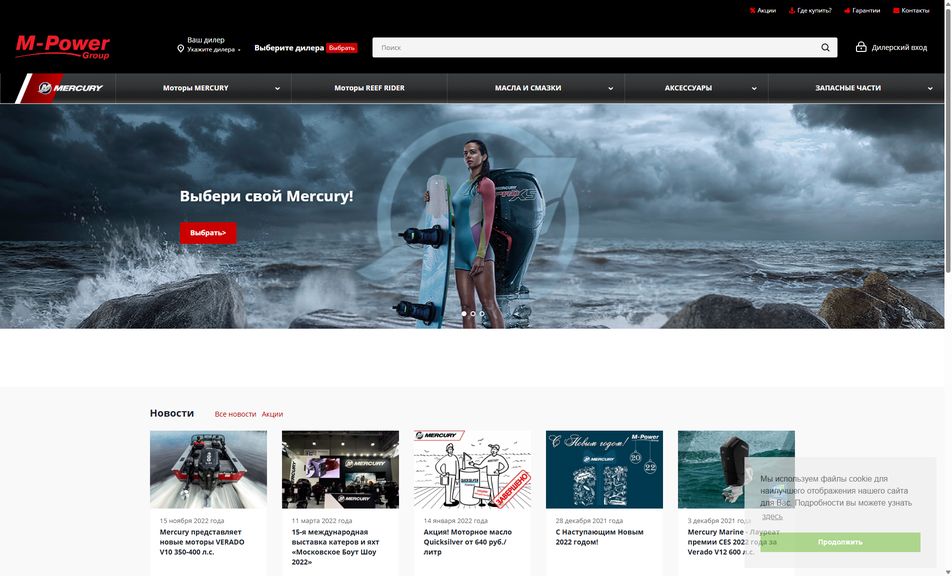Viewport: 952px width, 576px height.
Task: Click the 'Выбери свой Mercury!' banner heading
Action: click(267, 196)
